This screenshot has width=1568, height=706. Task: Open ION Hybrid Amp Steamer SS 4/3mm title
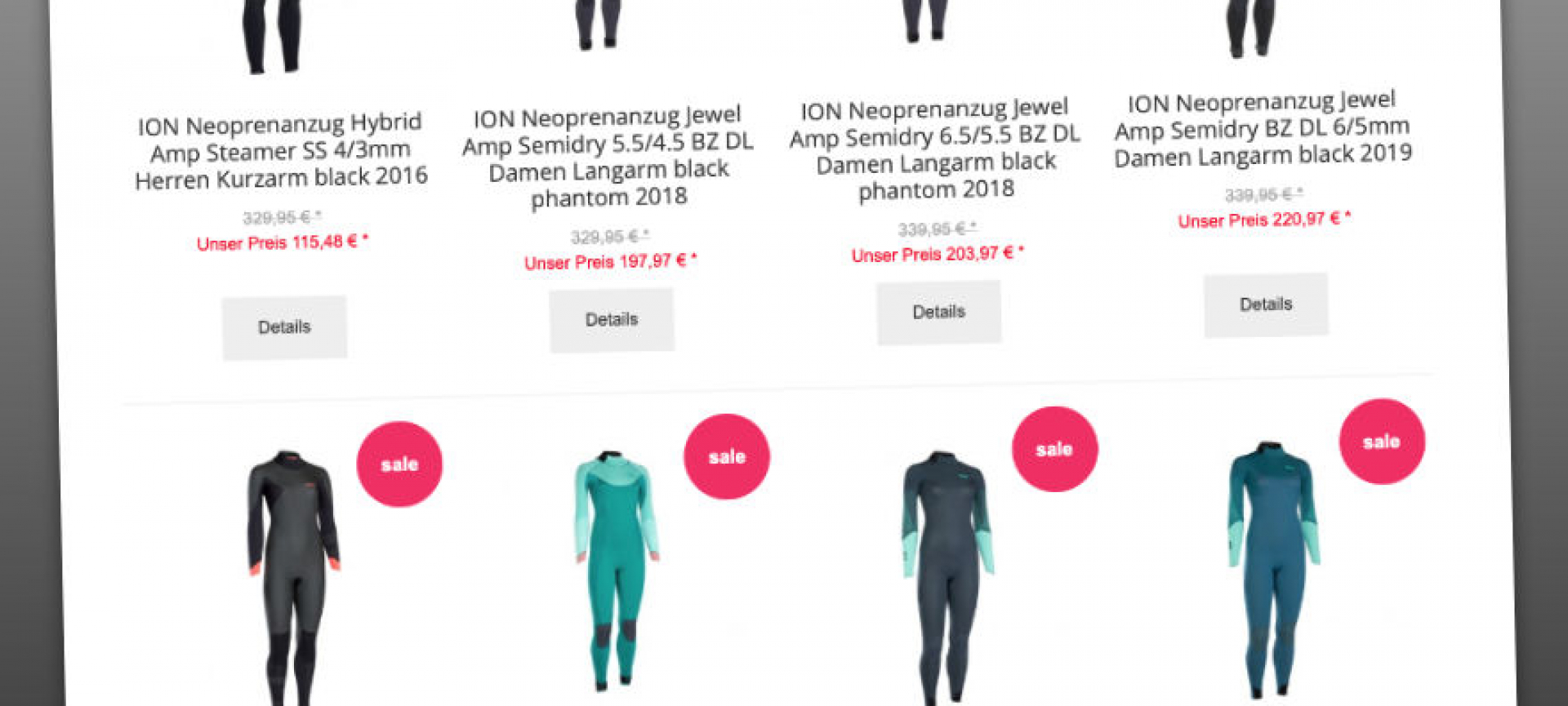pos(281,151)
